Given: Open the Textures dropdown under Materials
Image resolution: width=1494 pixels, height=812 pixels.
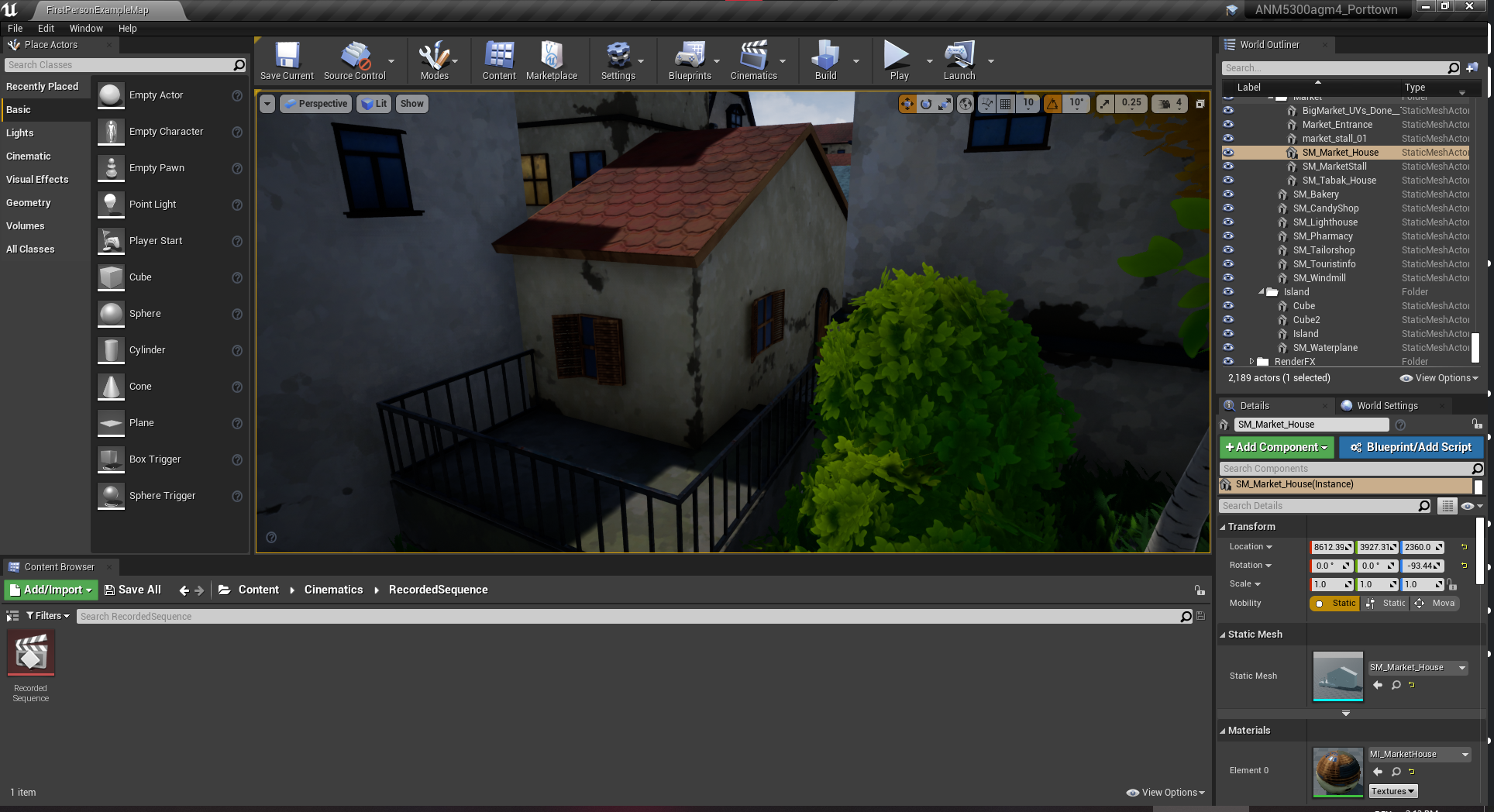Looking at the screenshot, I should [x=1392, y=791].
